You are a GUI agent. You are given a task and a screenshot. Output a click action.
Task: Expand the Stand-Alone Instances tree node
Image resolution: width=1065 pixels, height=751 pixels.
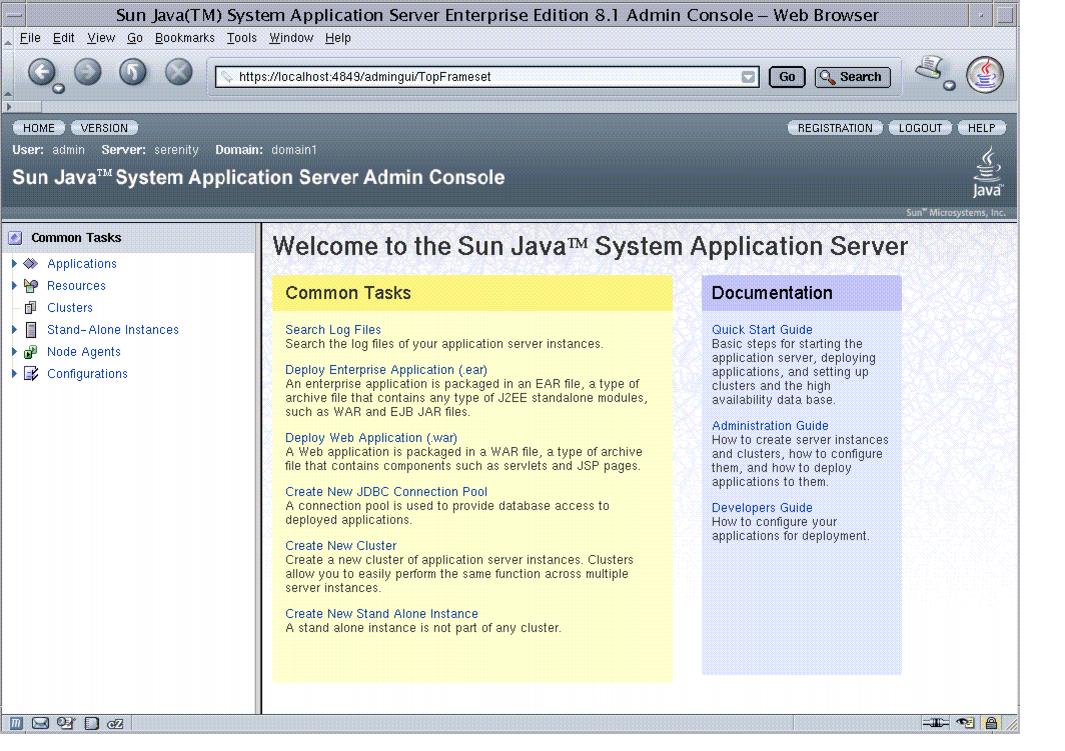pos(14,329)
